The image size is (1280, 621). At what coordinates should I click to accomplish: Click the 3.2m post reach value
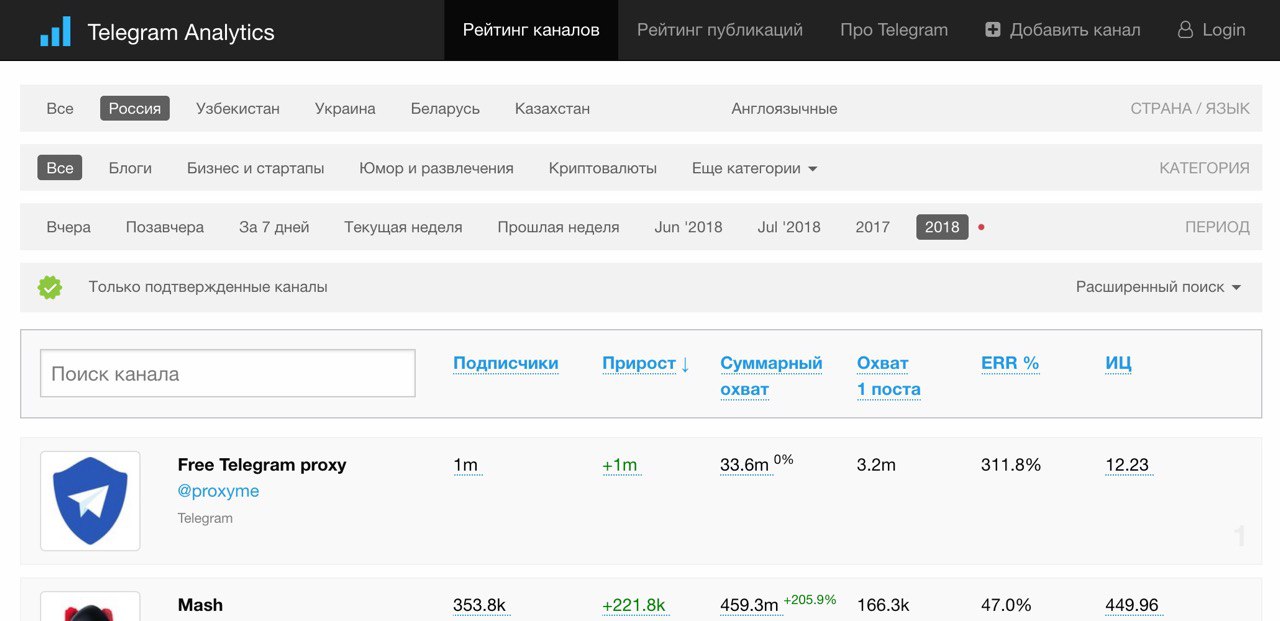pyautogui.click(x=876, y=465)
